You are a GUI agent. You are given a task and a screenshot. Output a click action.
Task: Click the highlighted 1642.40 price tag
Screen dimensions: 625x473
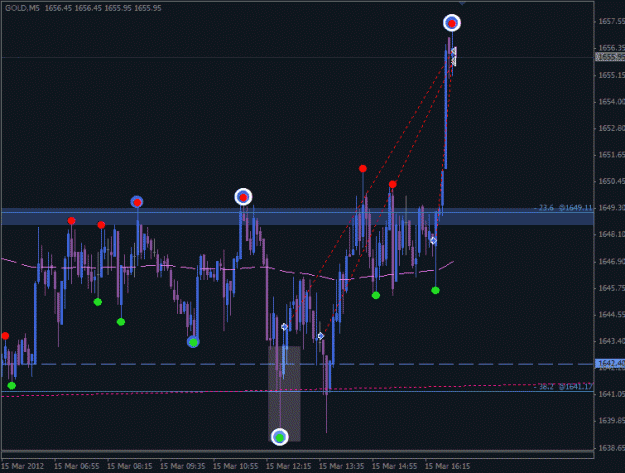pyautogui.click(x=610, y=363)
